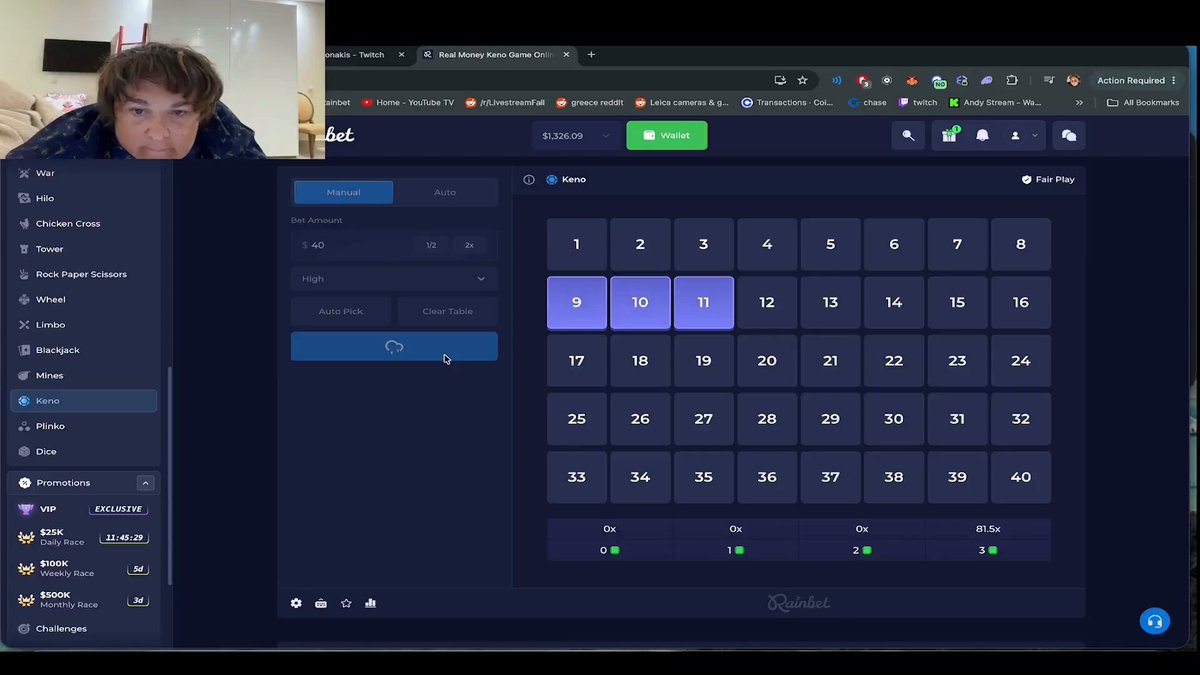Deselect Keno number 9
Viewport: 1200px width, 675px height.
point(577,303)
